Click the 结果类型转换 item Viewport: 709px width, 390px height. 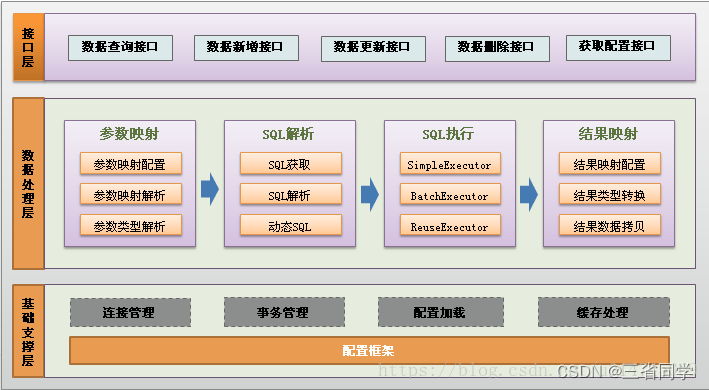(x=610, y=194)
